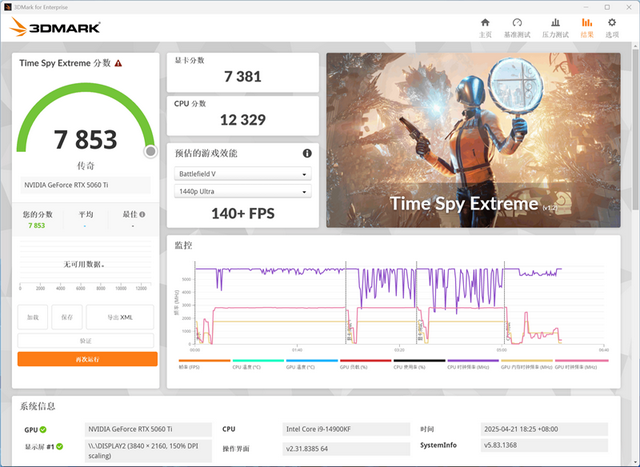
Task: Click the Time Spy Extreme artwork image
Action: [473, 140]
